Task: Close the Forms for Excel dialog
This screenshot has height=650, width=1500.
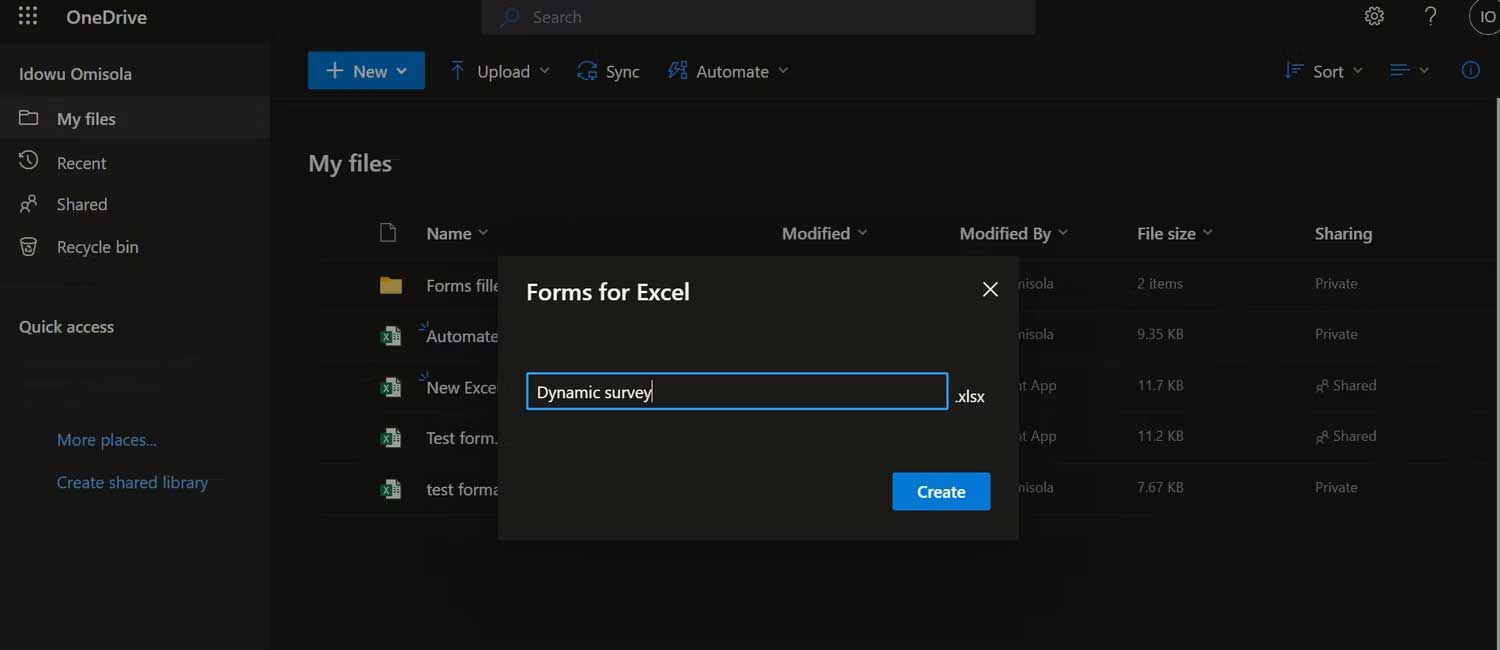Action: 990,290
